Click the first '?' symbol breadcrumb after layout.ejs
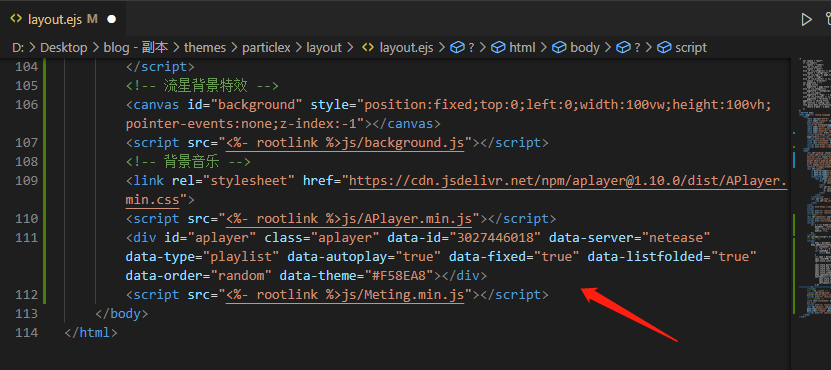This screenshot has width=831, height=370. pos(471,48)
